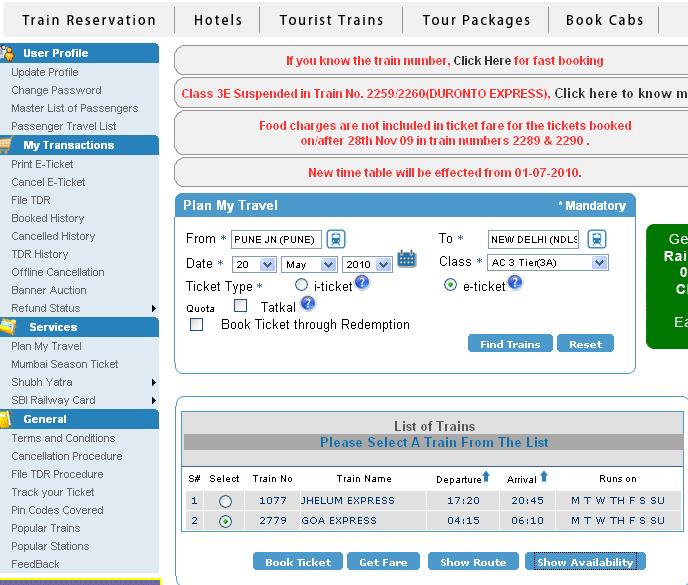Select the i-ticket radio button

pos(301,285)
